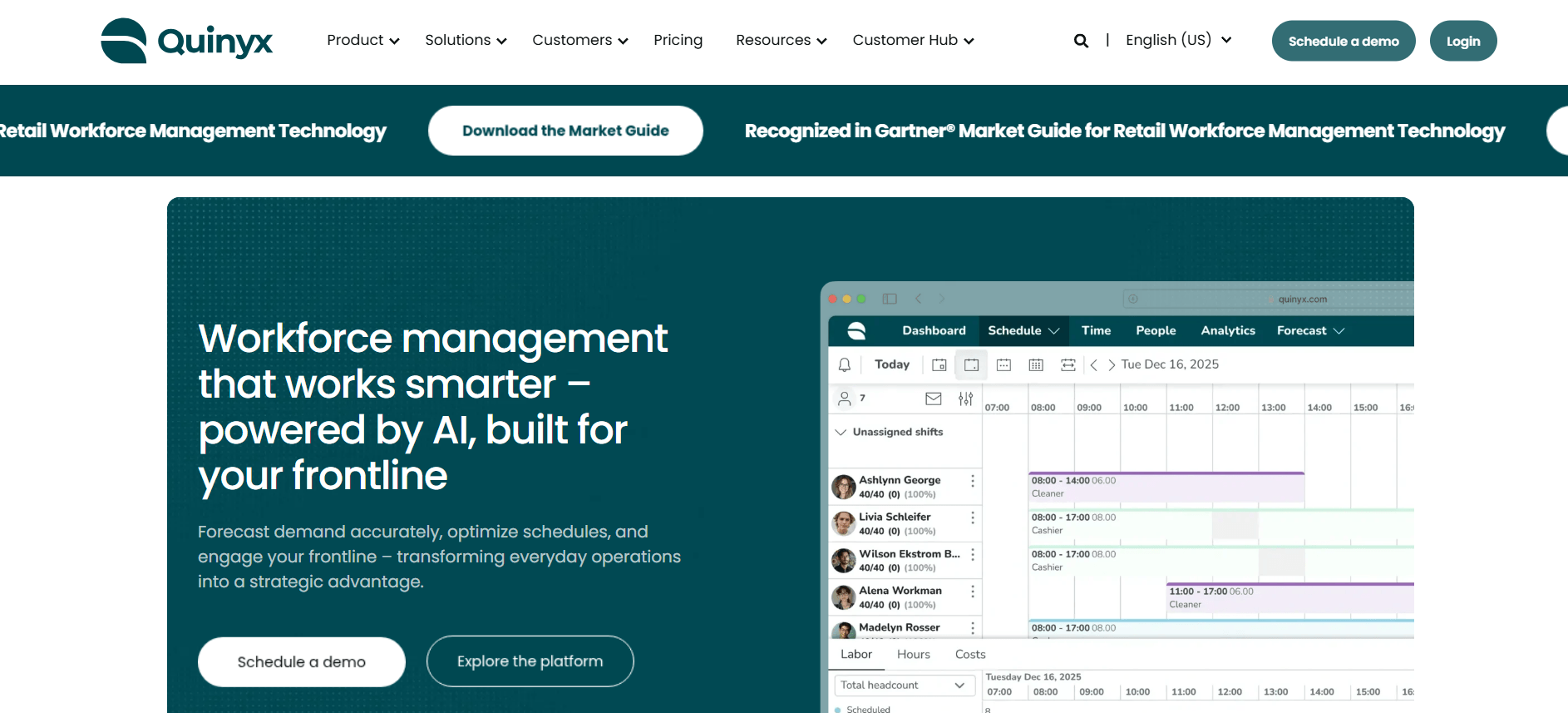The height and width of the screenshot is (713, 1568).
Task: Click Wilson Ekstrom's avatar photo
Action: pyautogui.click(x=844, y=561)
